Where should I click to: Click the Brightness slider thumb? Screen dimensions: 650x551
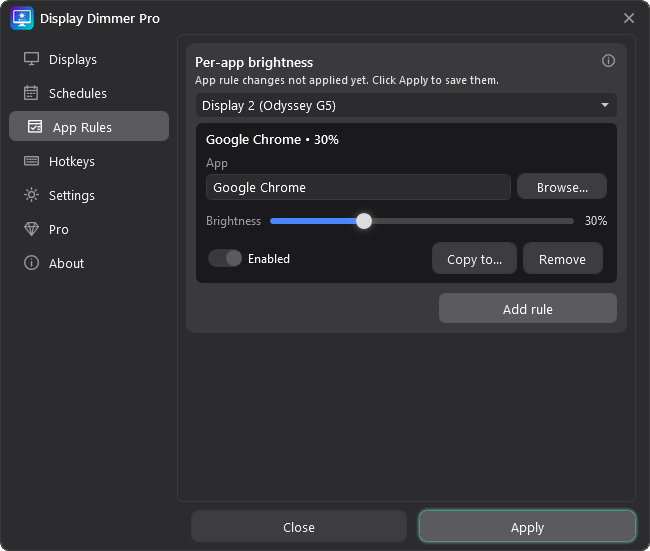tap(364, 221)
